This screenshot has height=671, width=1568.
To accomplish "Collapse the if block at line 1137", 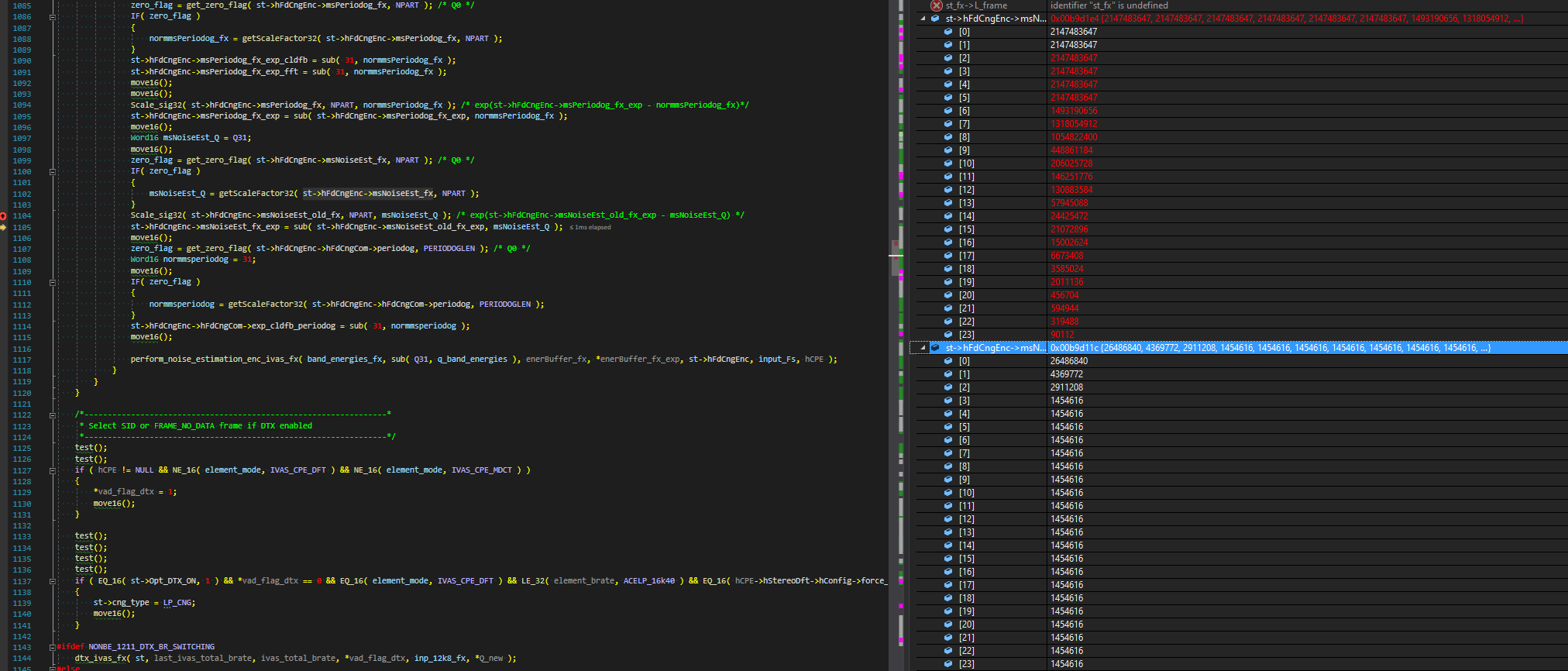I will pyautogui.click(x=53, y=581).
